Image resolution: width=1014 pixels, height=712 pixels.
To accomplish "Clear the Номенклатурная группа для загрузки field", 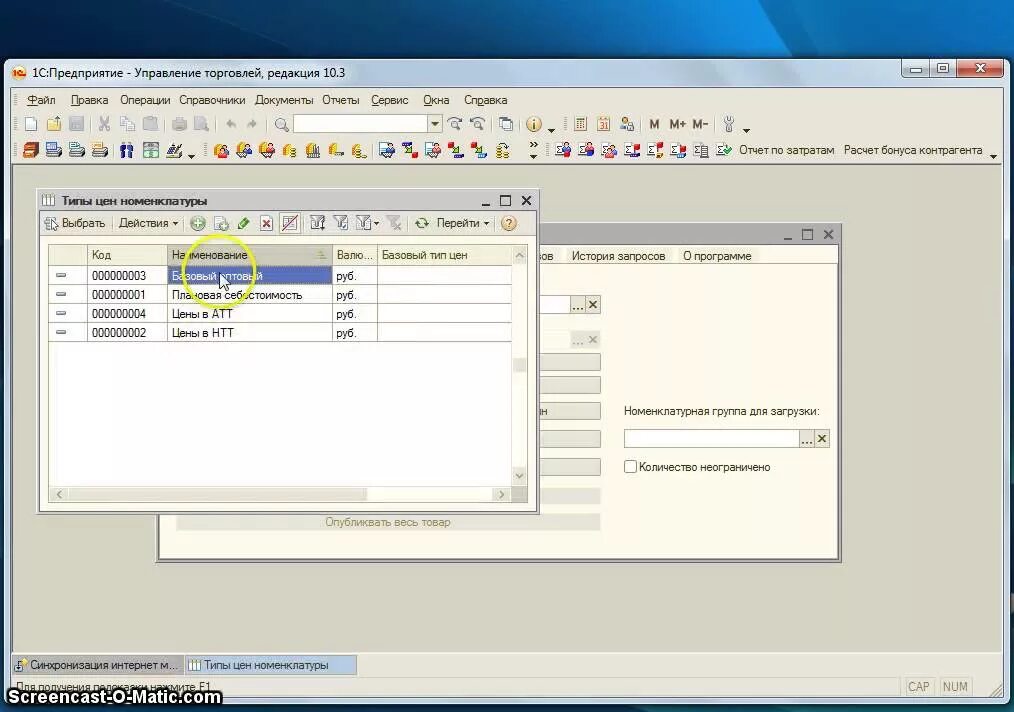I will point(822,439).
